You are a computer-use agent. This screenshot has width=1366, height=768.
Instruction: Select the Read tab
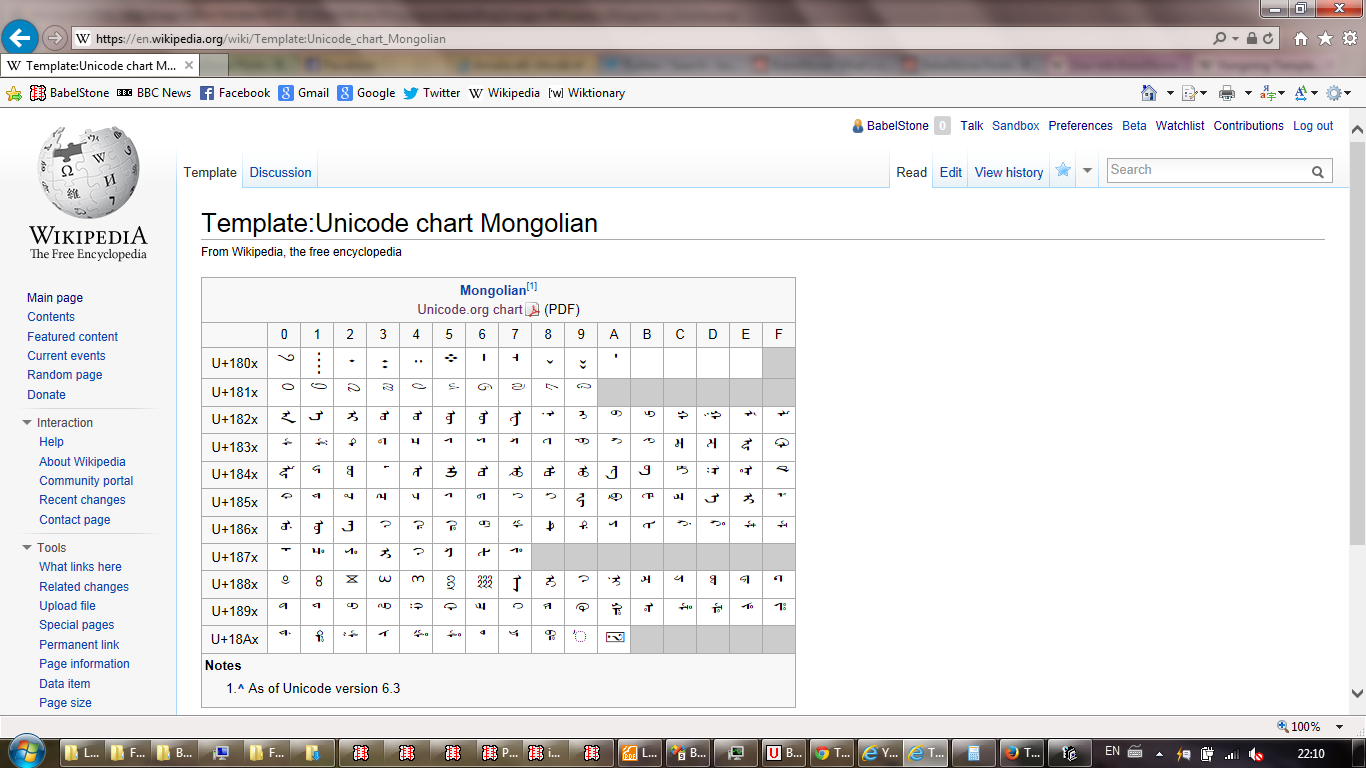[x=912, y=173]
